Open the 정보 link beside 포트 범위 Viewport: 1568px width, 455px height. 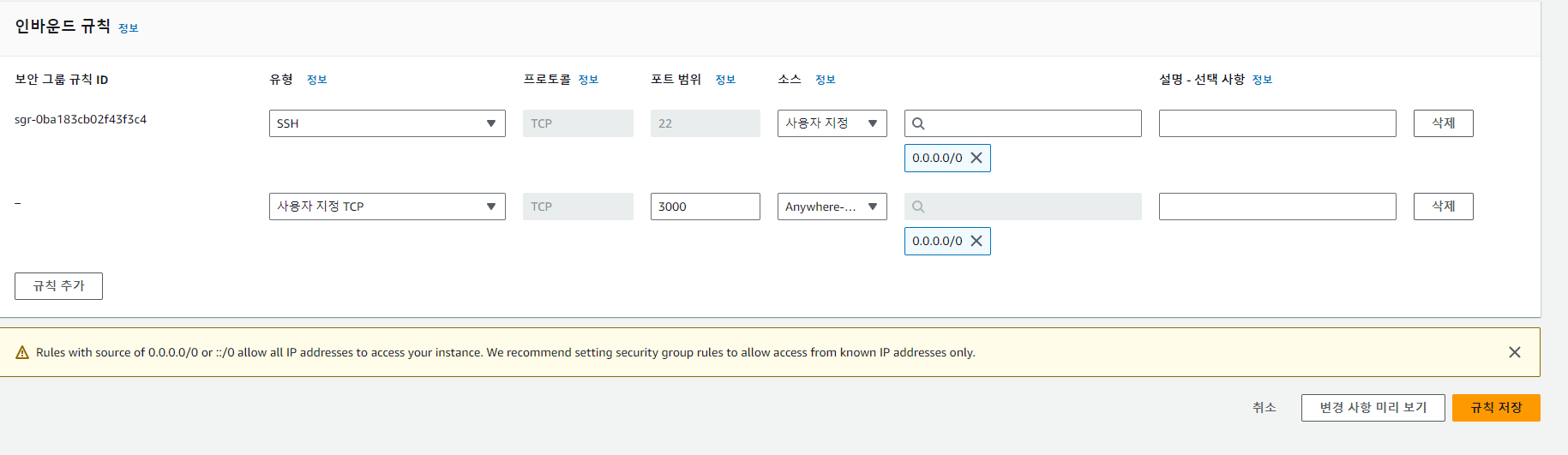725,80
